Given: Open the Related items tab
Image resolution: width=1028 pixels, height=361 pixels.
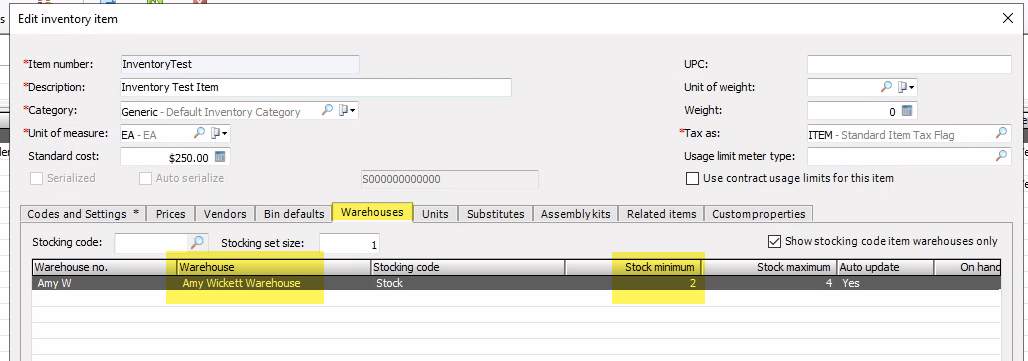Looking at the screenshot, I should [662, 214].
